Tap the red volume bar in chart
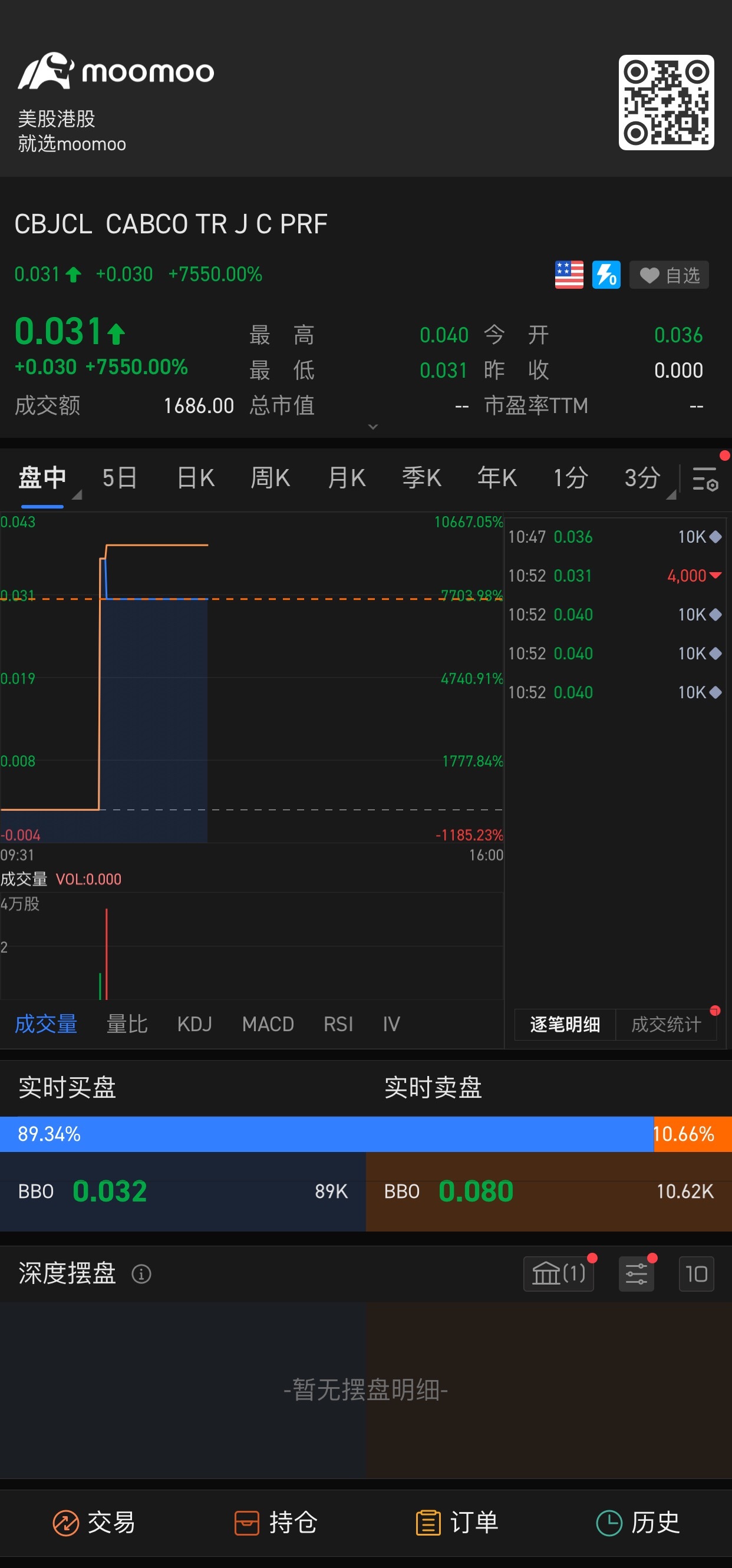This screenshot has height=1568, width=732. [x=107, y=954]
